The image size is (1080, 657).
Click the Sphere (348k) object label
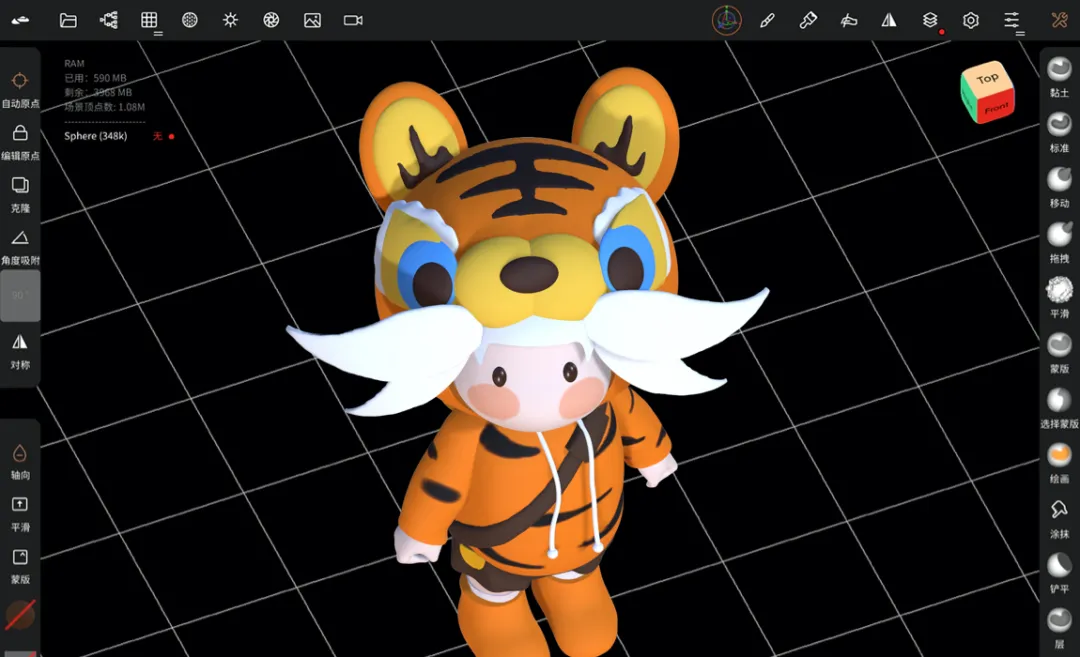click(x=96, y=136)
